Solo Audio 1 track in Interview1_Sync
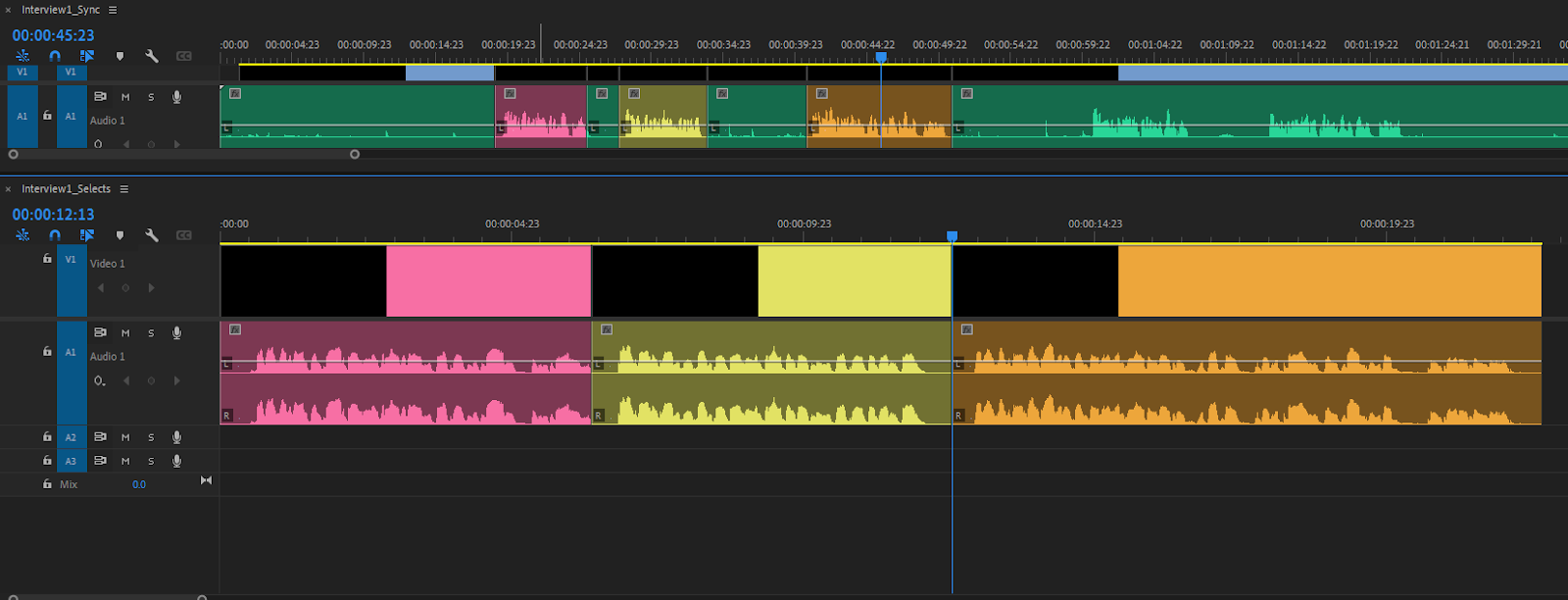Image resolution: width=1568 pixels, height=600 pixels. [151, 97]
